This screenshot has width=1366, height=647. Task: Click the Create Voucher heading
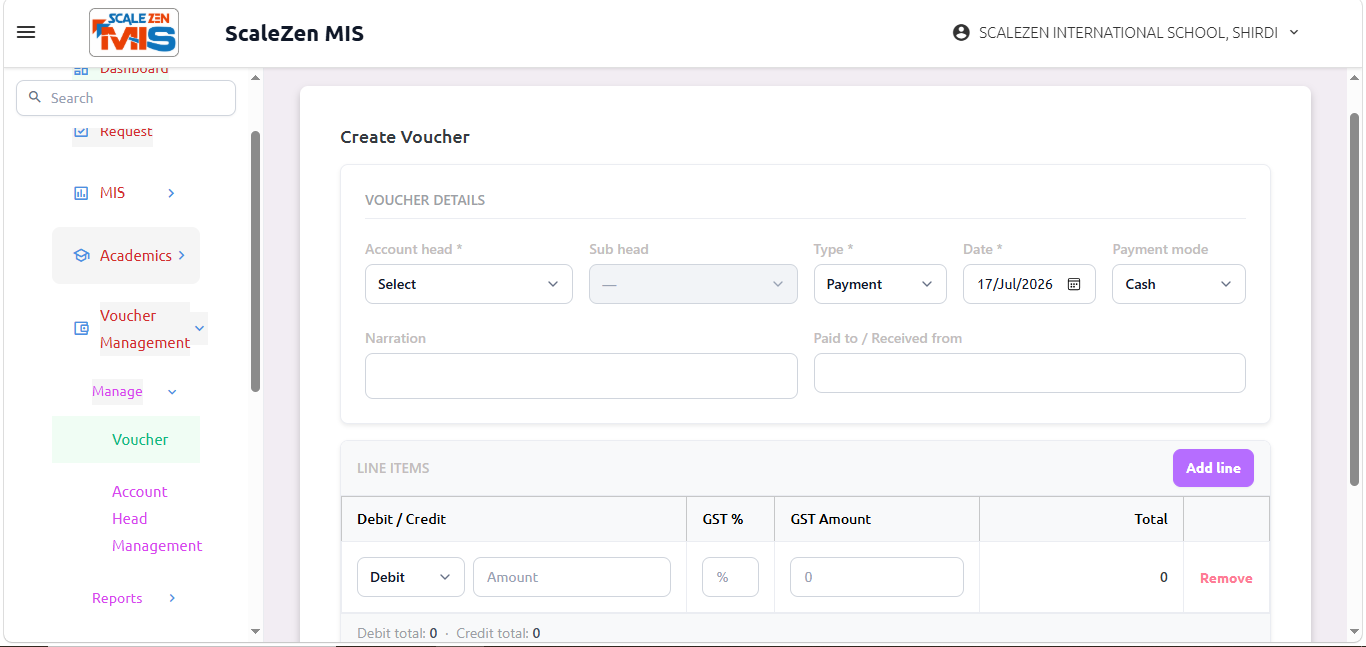pyautogui.click(x=405, y=137)
